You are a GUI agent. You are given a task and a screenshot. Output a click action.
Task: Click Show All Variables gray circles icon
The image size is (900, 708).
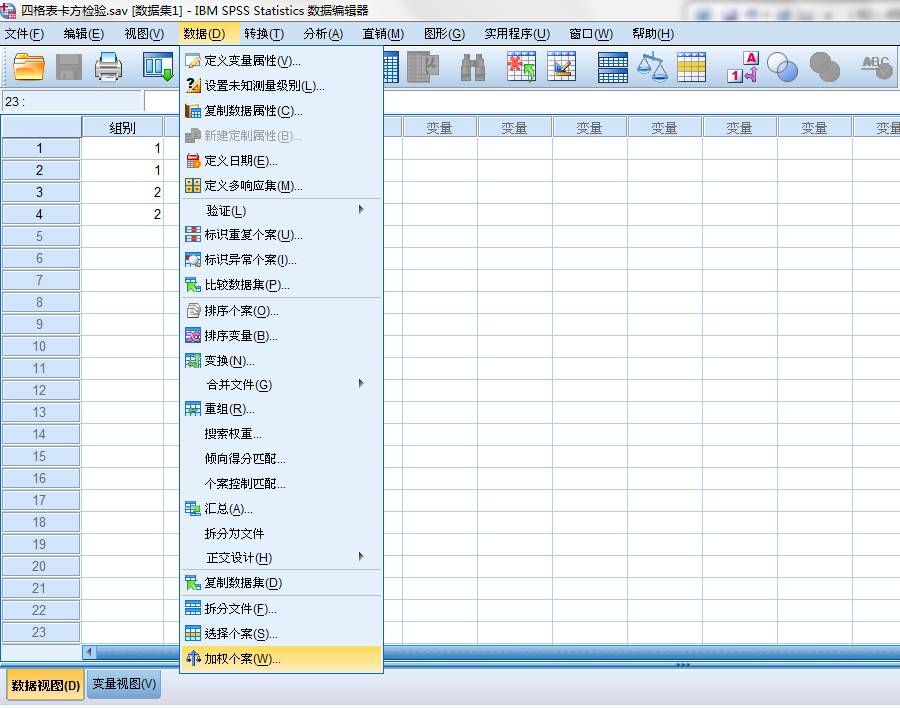(x=825, y=67)
